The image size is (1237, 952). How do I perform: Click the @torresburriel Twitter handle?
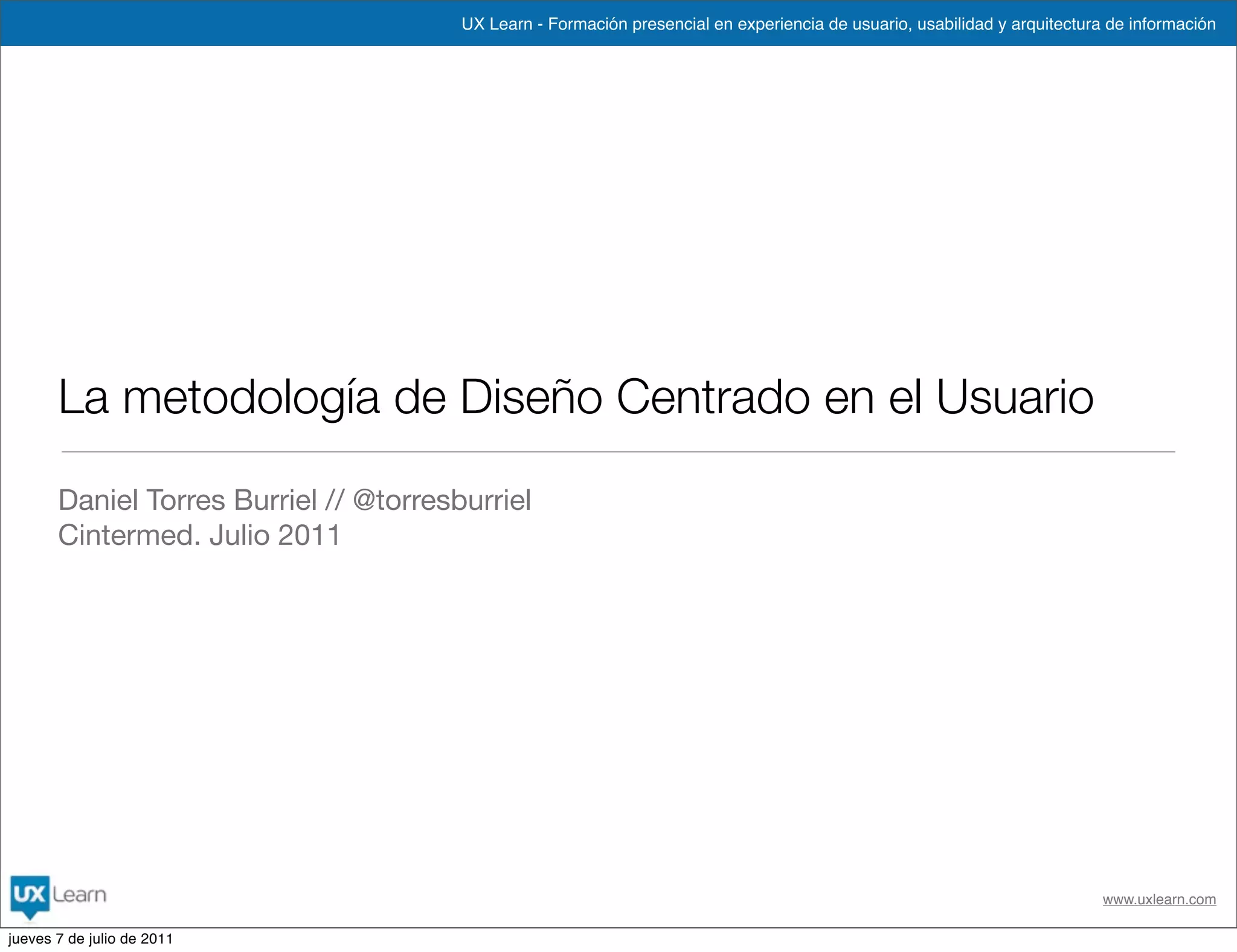442,500
